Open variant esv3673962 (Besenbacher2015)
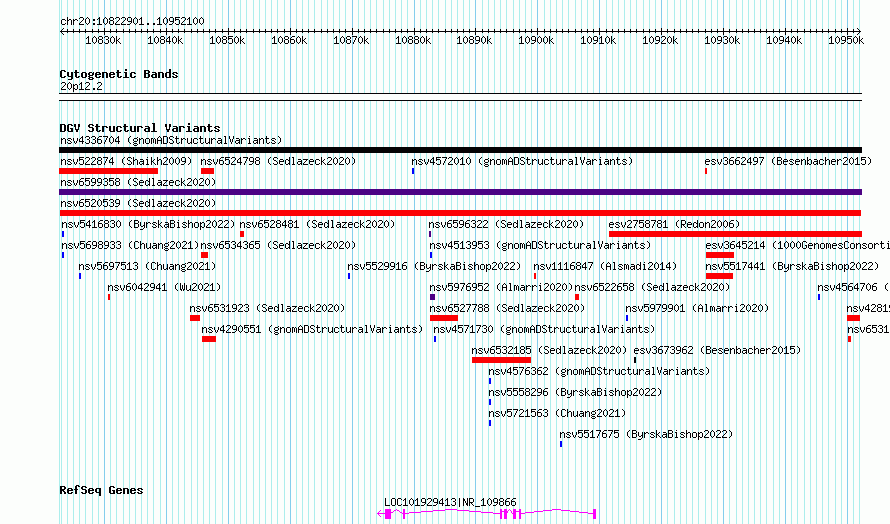 (717, 350)
